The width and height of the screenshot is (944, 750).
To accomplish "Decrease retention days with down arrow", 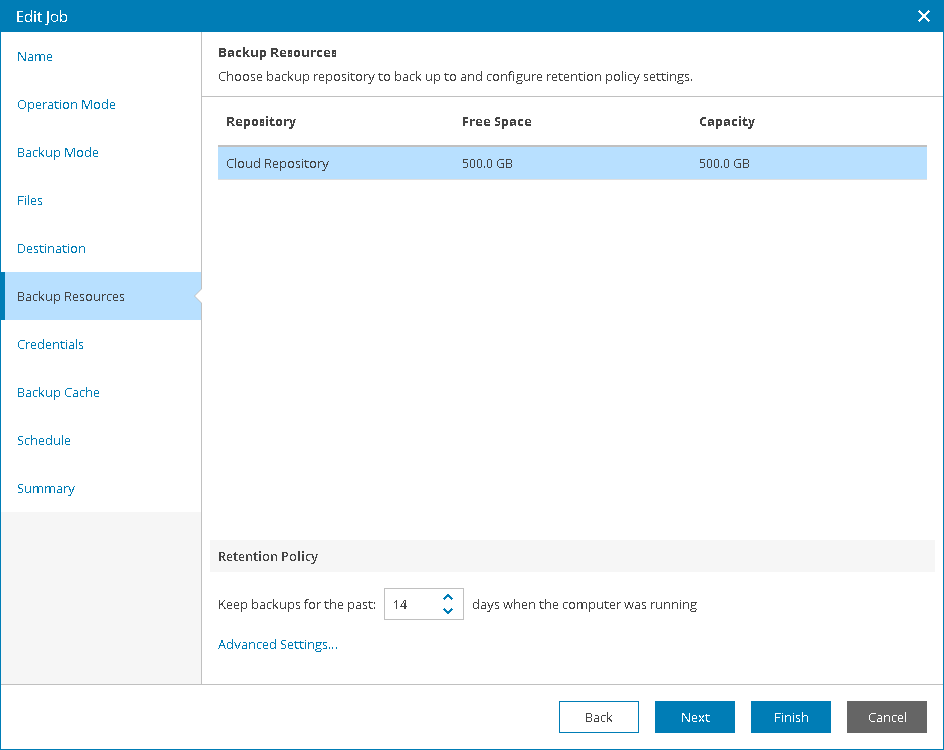I will 448,611.
